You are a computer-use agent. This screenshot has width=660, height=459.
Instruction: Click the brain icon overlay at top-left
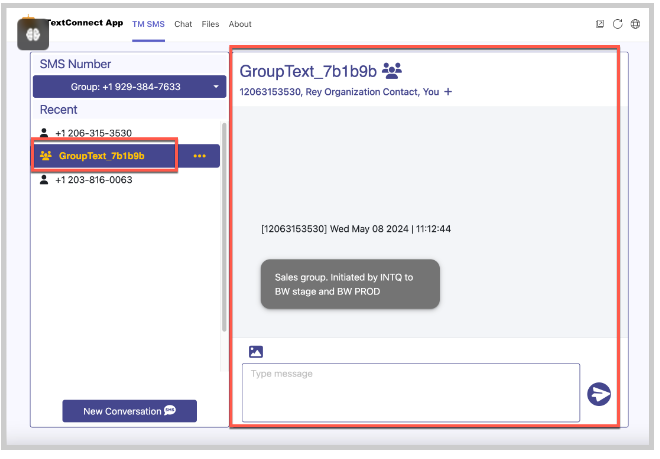pyautogui.click(x=33, y=34)
